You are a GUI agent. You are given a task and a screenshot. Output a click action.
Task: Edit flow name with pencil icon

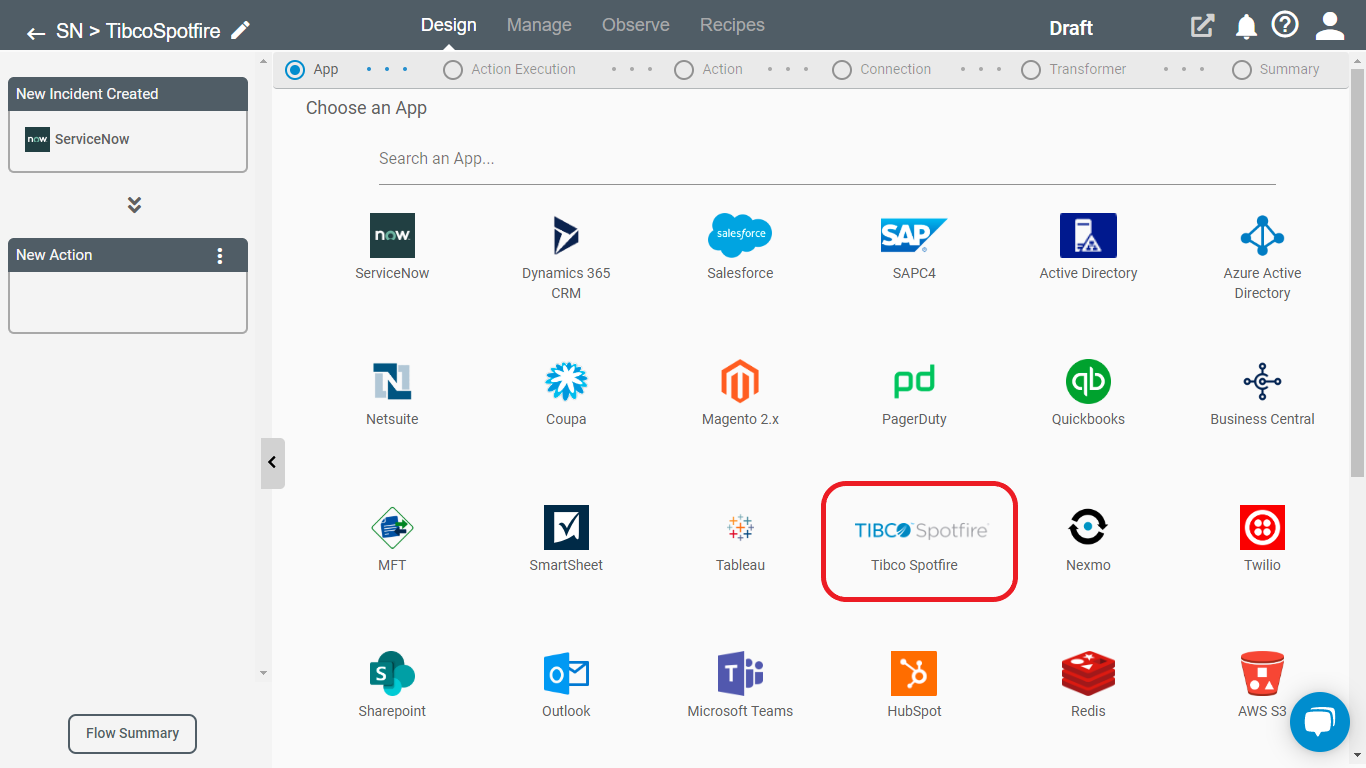240,30
